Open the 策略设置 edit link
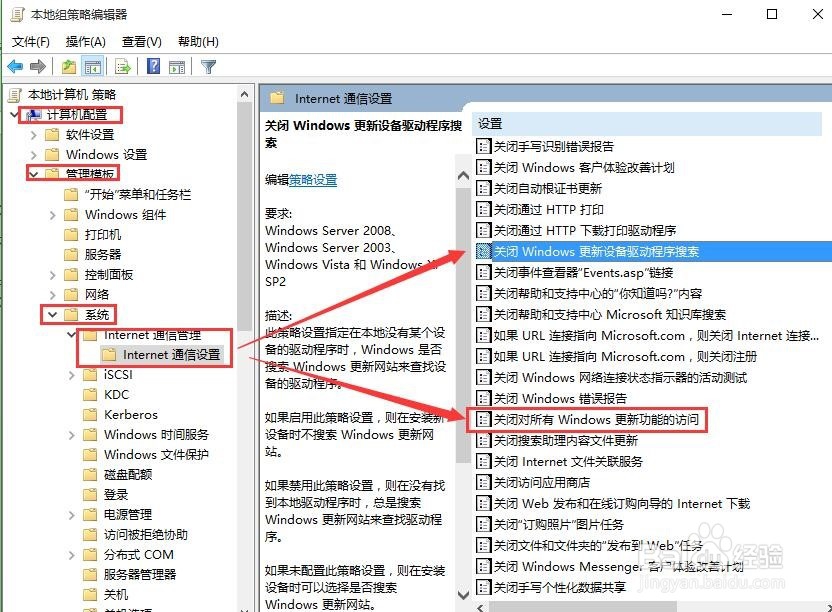The width and height of the screenshot is (832, 612). (313, 180)
